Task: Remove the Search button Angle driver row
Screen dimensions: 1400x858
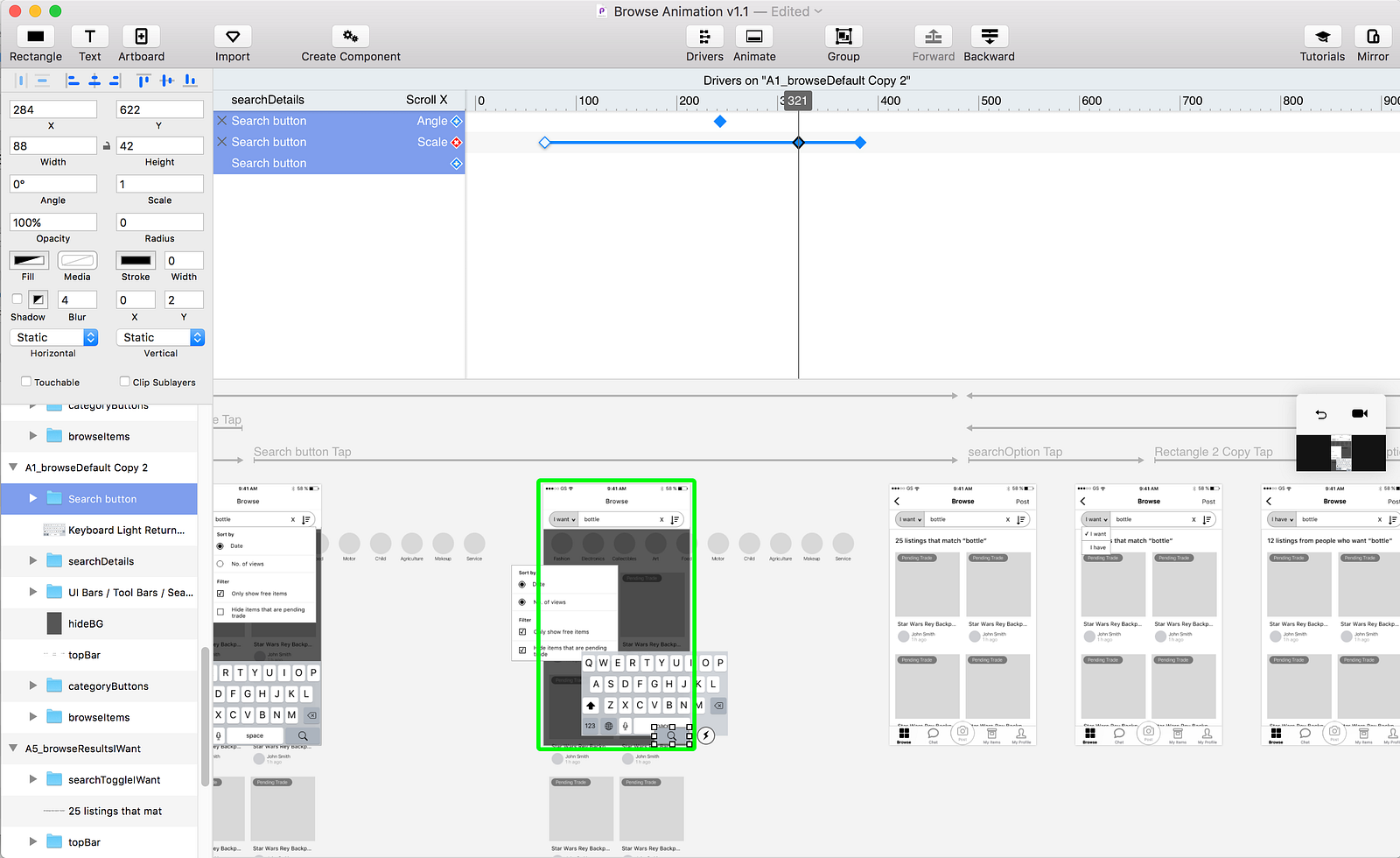Action: (x=222, y=121)
